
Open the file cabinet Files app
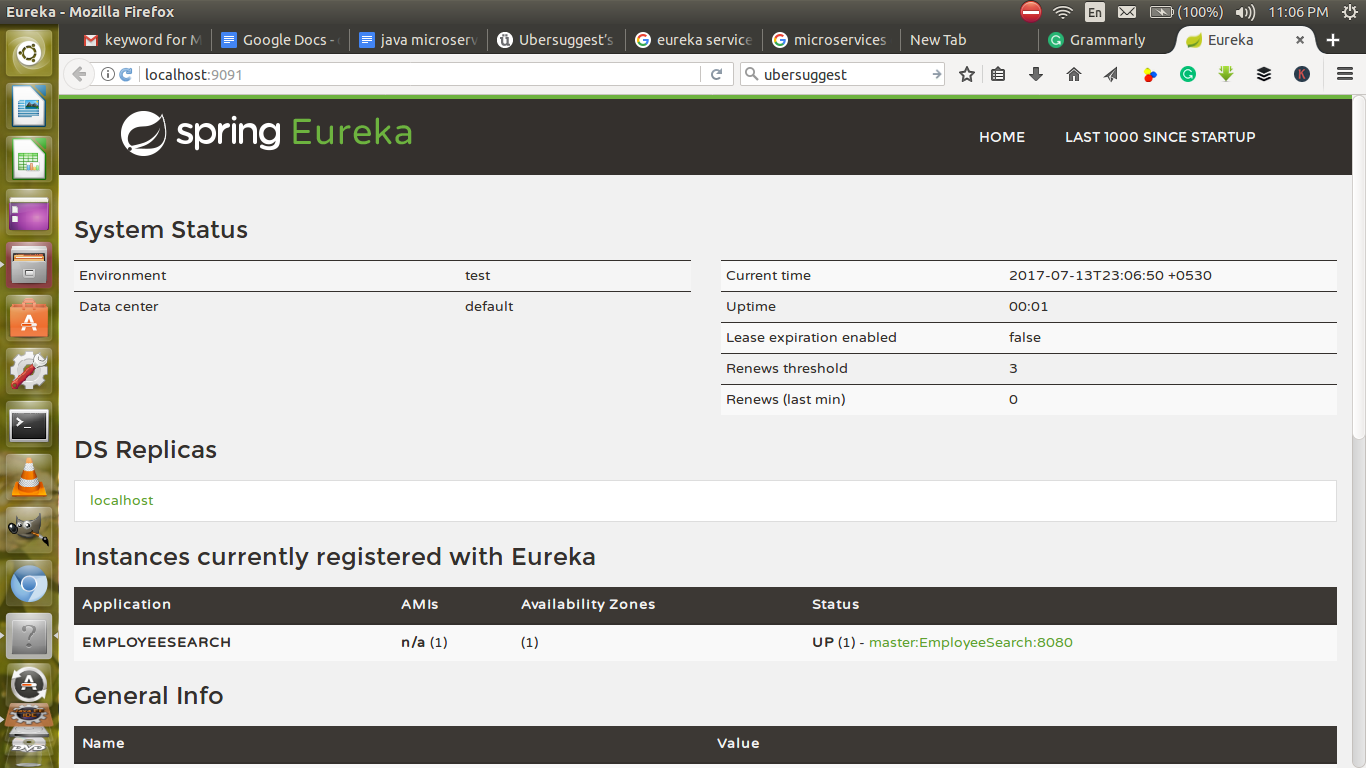tap(29, 266)
